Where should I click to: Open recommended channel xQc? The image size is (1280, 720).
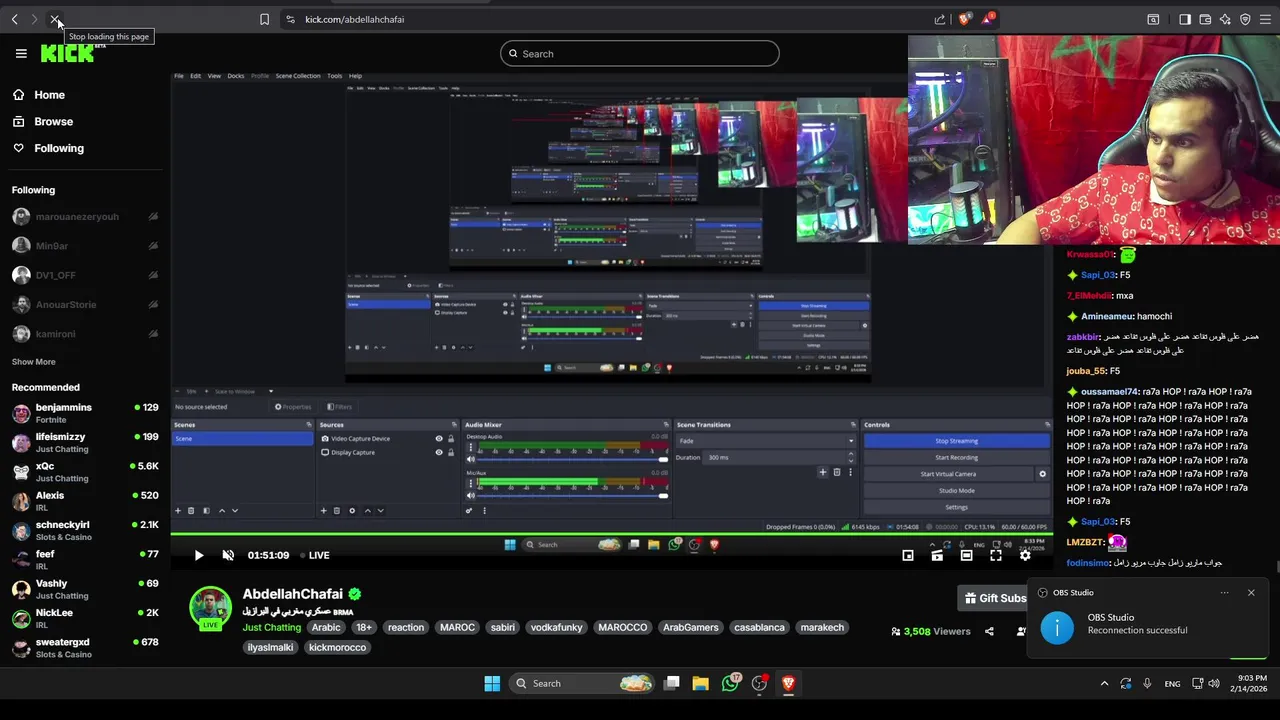coord(85,472)
